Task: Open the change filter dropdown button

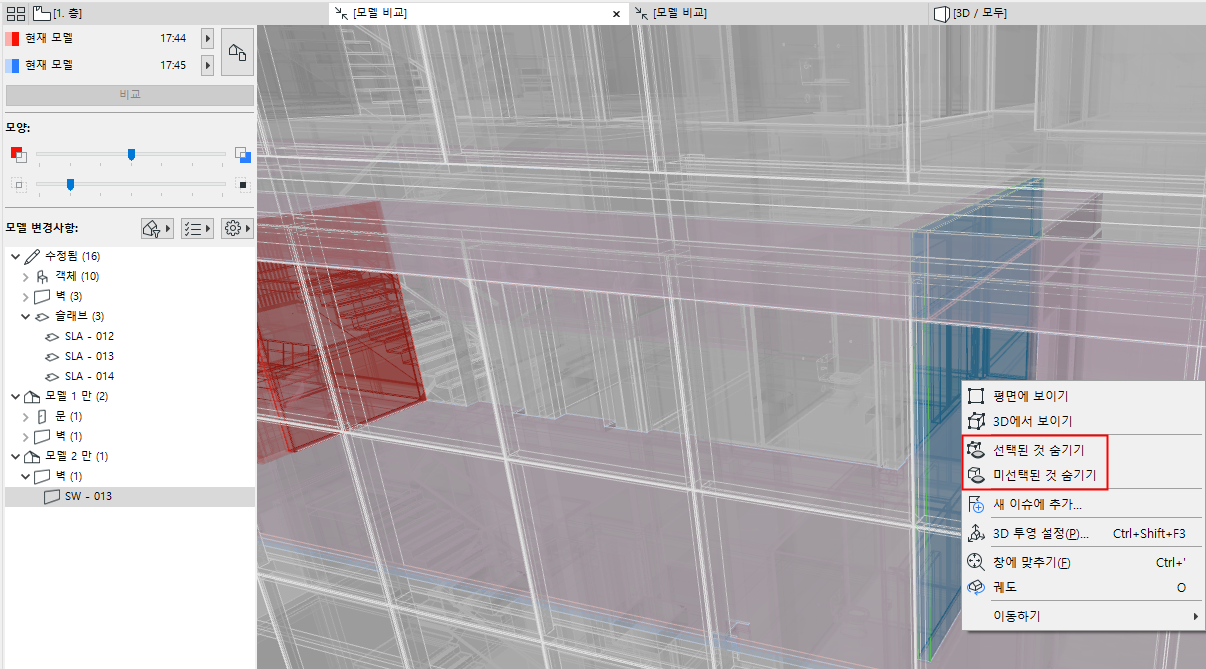Action: tap(157, 229)
